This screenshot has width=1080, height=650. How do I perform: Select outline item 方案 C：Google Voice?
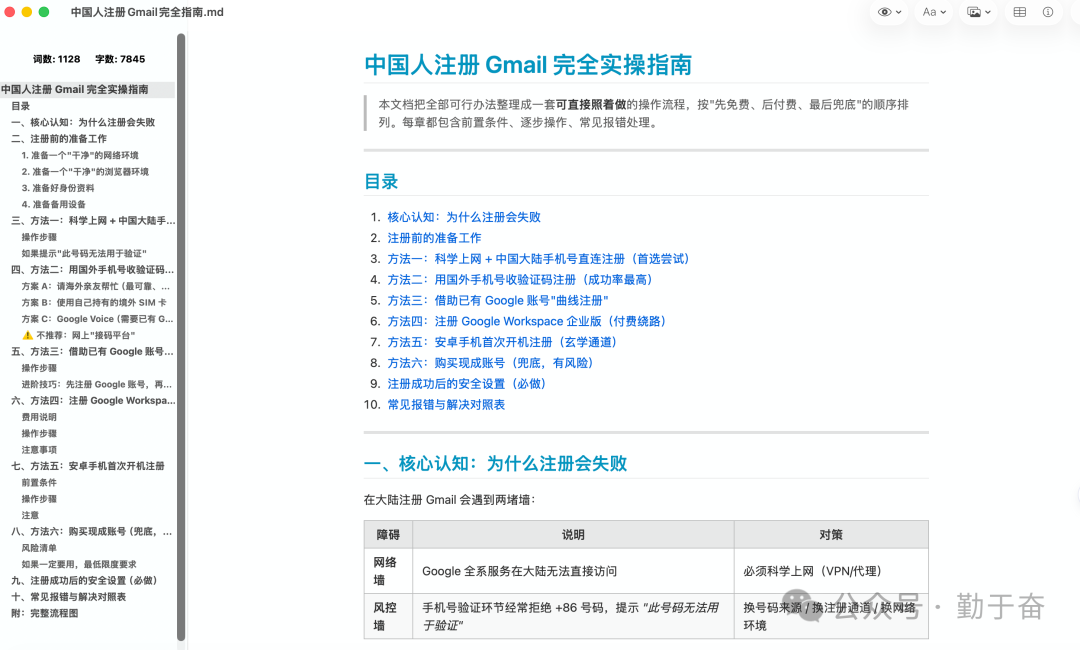point(97,319)
